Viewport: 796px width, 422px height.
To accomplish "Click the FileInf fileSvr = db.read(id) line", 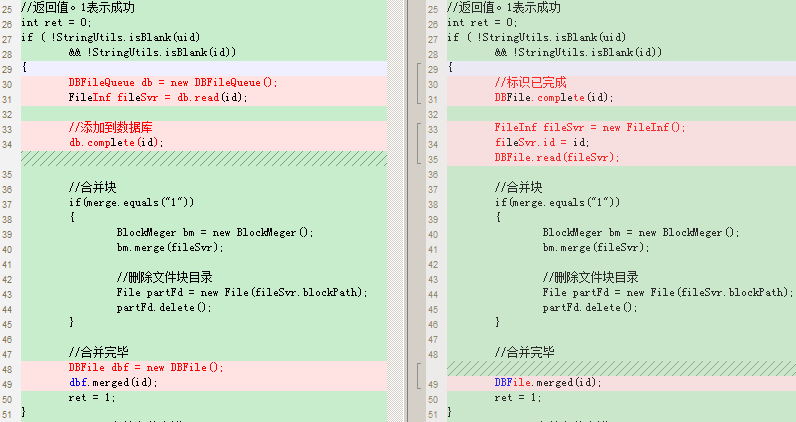I will point(204,98).
